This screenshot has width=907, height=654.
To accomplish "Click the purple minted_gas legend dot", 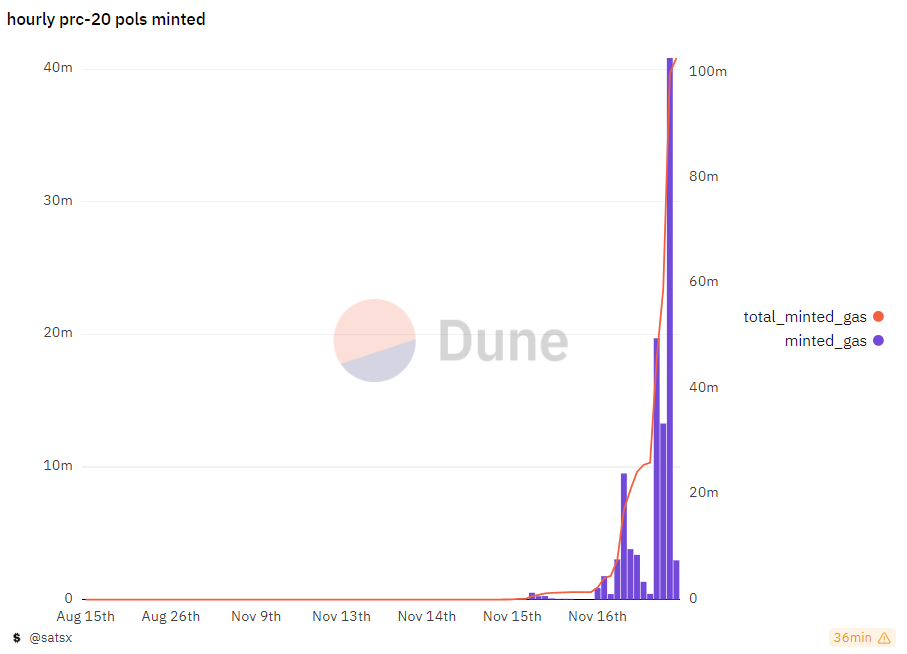I will click(878, 341).
